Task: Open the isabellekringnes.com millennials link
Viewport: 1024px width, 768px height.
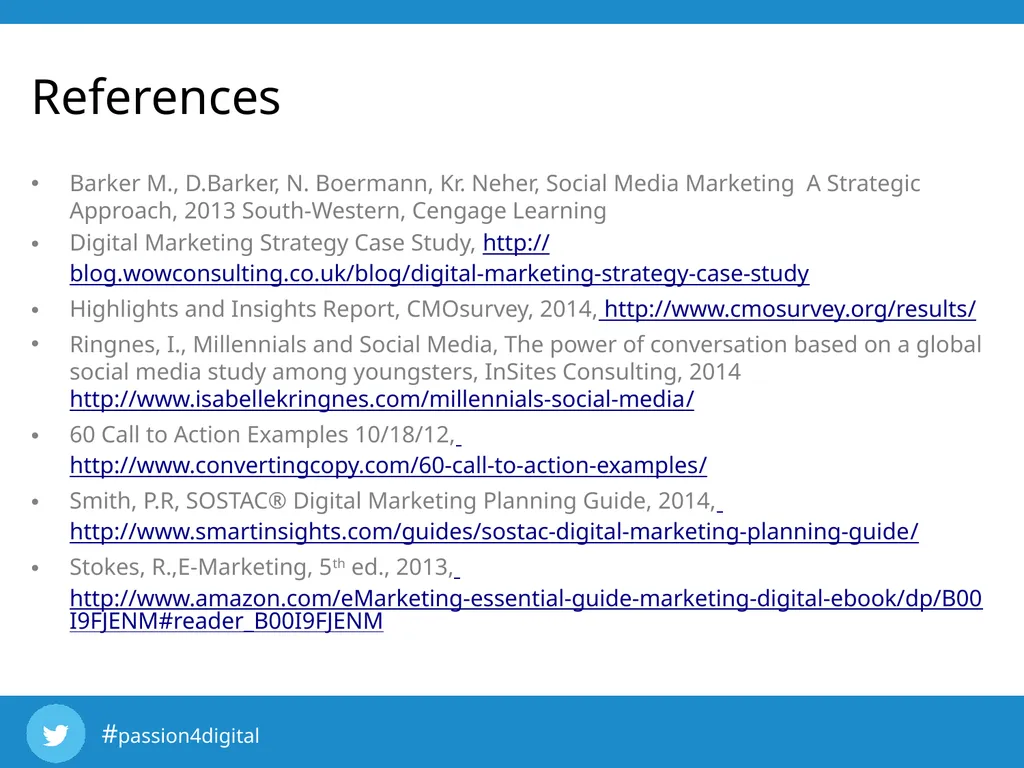Action: (381, 399)
